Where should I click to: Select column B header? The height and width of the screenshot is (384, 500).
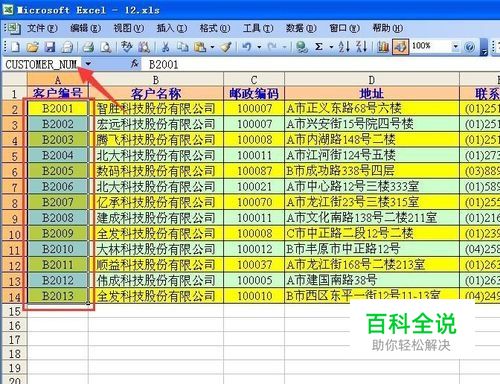click(x=156, y=80)
